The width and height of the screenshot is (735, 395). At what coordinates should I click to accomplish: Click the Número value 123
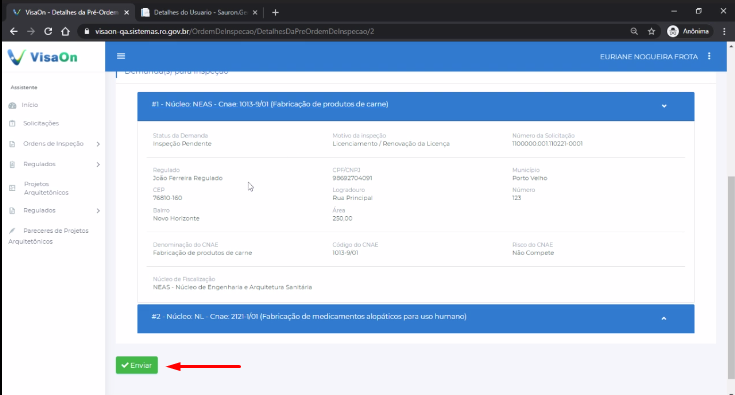pos(517,198)
